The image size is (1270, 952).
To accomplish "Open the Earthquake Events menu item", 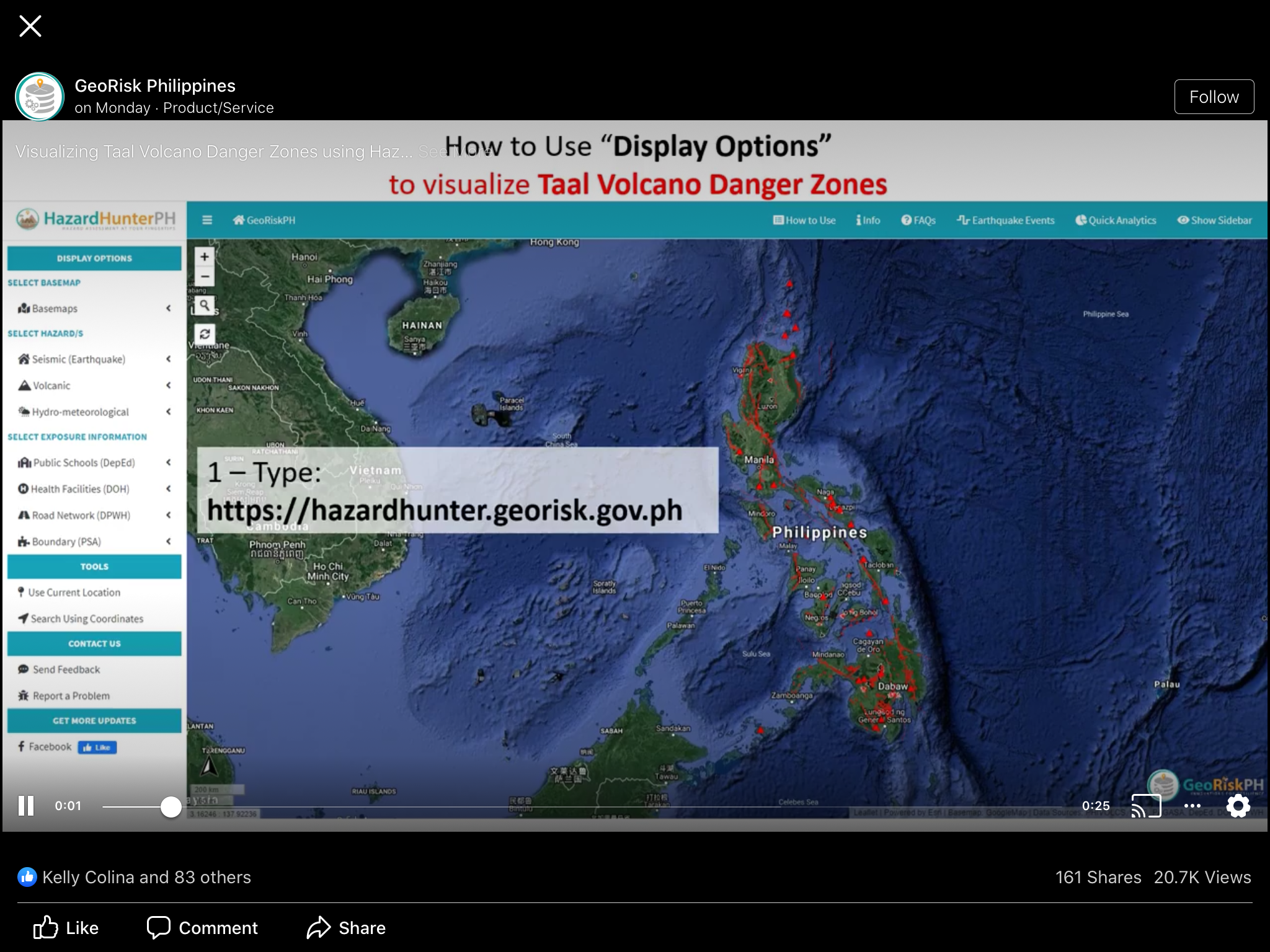I will pyautogui.click(x=1005, y=220).
